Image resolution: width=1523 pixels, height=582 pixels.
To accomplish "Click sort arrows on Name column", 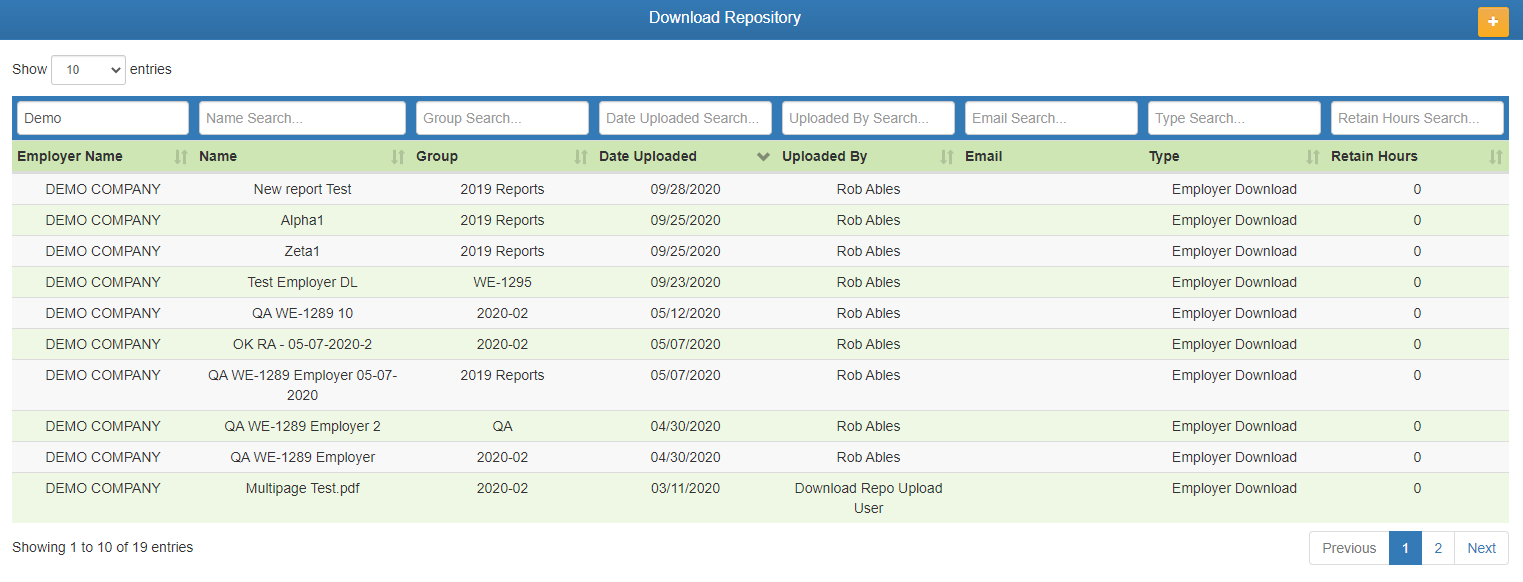I will (398, 157).
